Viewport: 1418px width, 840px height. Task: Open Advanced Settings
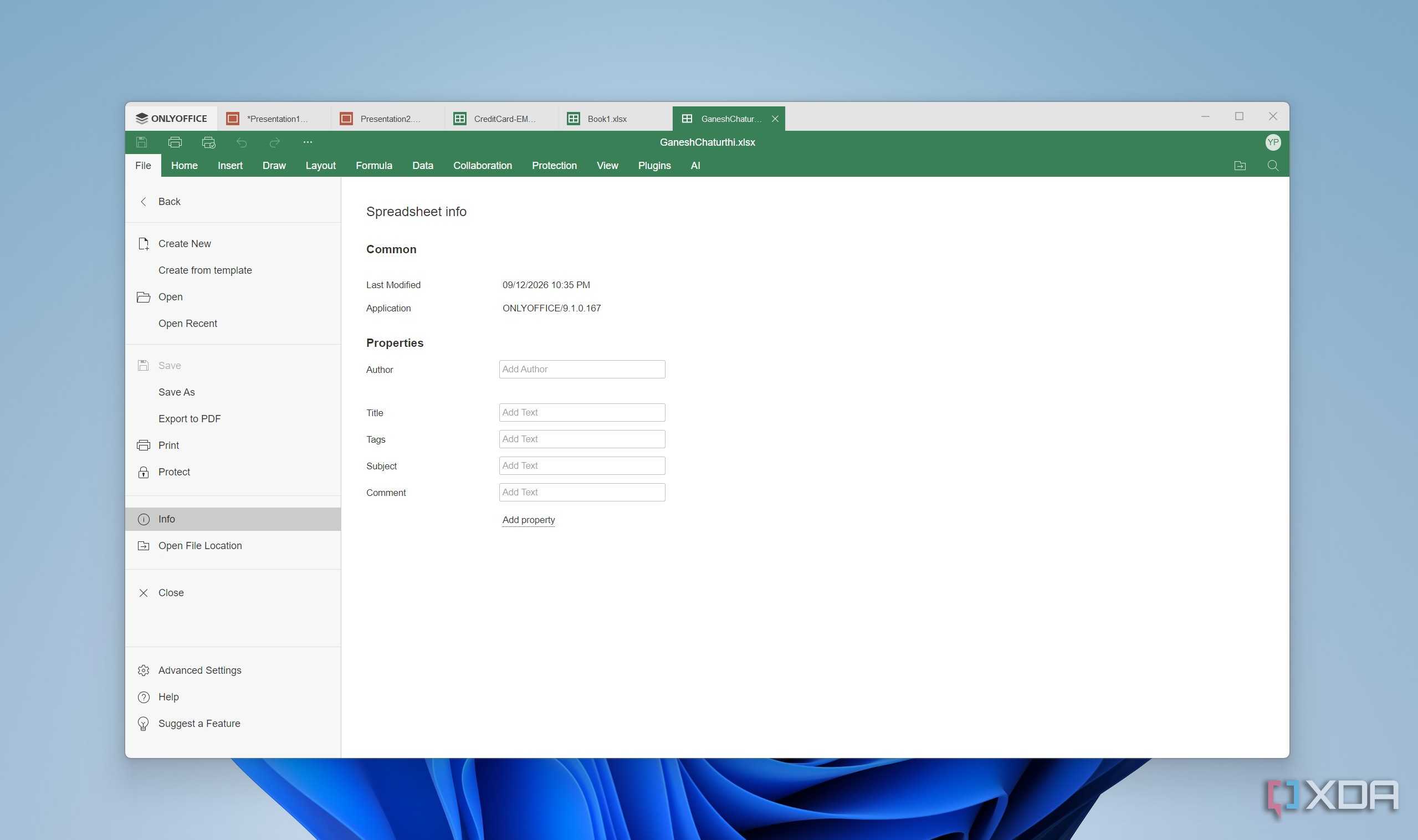(x=233, y=670)
